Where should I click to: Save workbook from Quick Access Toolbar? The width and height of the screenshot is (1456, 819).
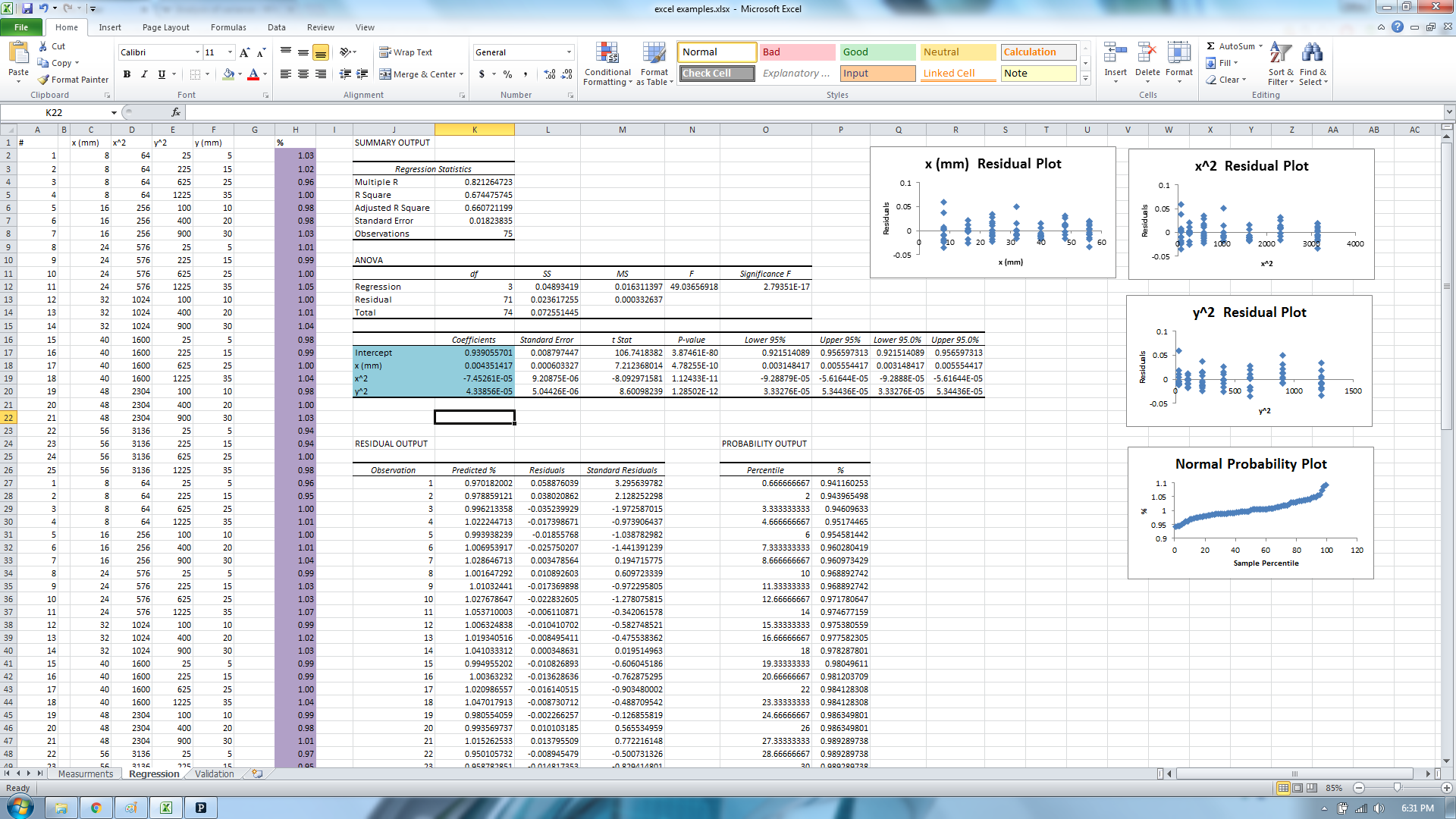coord(27,8)
